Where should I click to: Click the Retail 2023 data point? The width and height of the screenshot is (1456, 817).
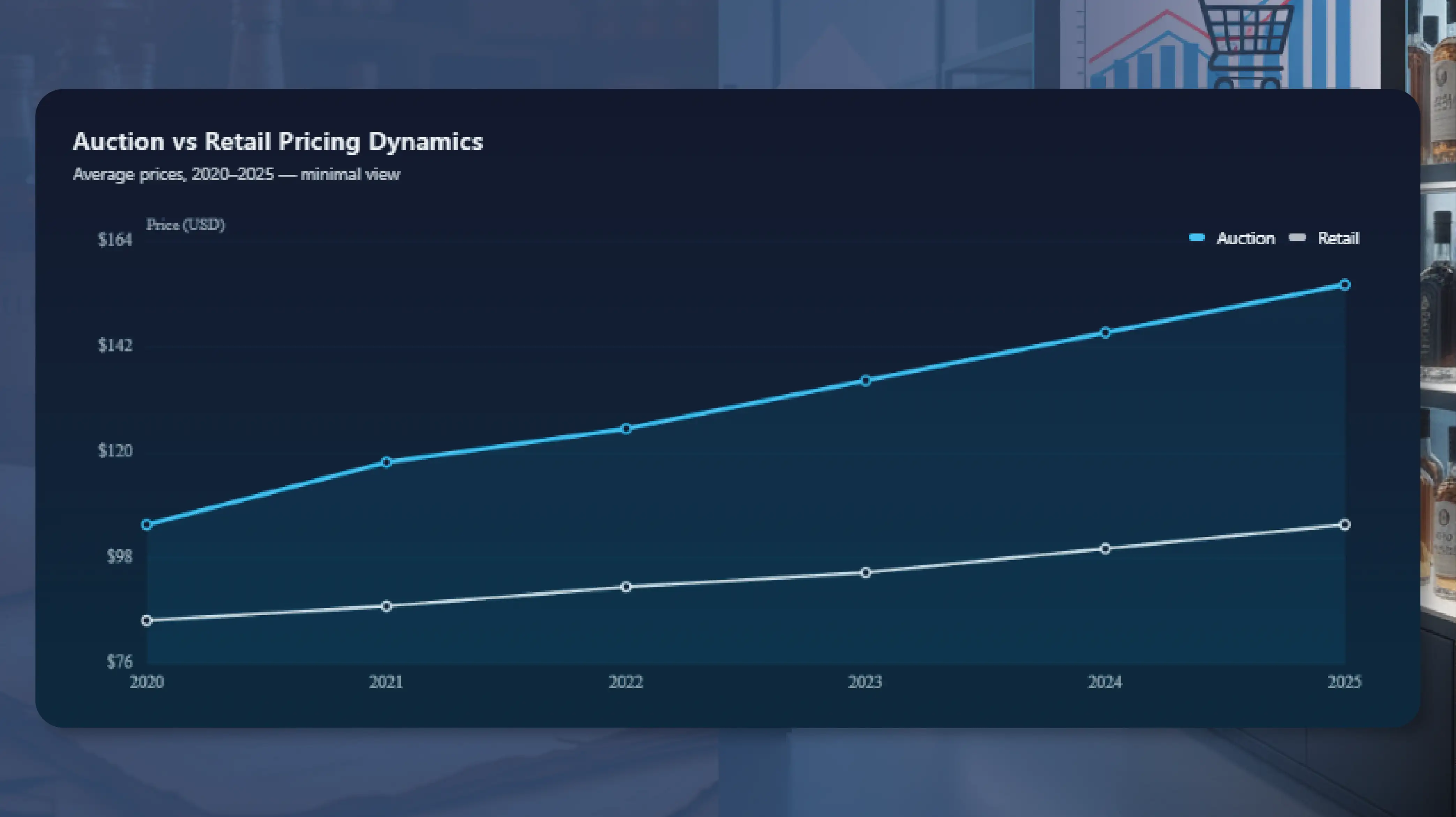click(865, 573)
